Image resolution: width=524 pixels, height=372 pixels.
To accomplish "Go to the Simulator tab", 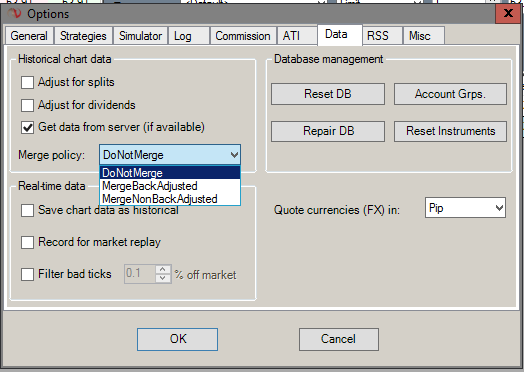I will (x=140, y=36).
